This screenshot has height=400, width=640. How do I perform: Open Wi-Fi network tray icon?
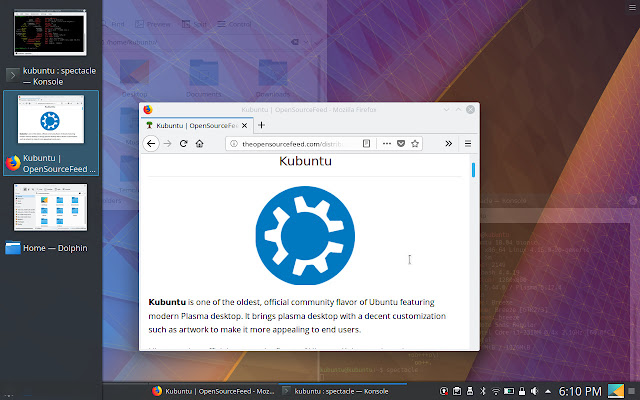pos(496,391)
